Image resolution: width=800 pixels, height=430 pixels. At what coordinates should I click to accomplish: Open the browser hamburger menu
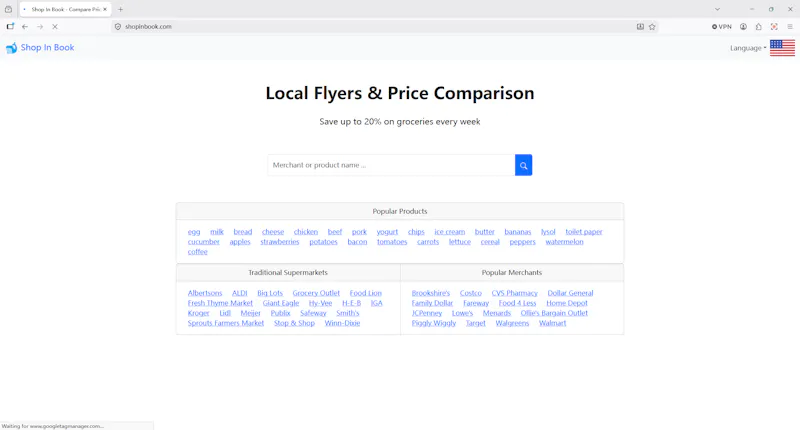[x=790, y=27]
